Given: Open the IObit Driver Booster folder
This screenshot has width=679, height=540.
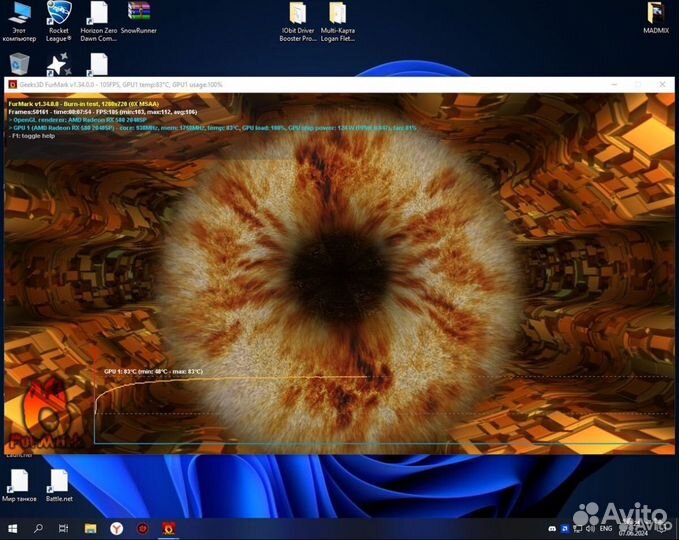Looking at the screenshot, I should (298, 13).
